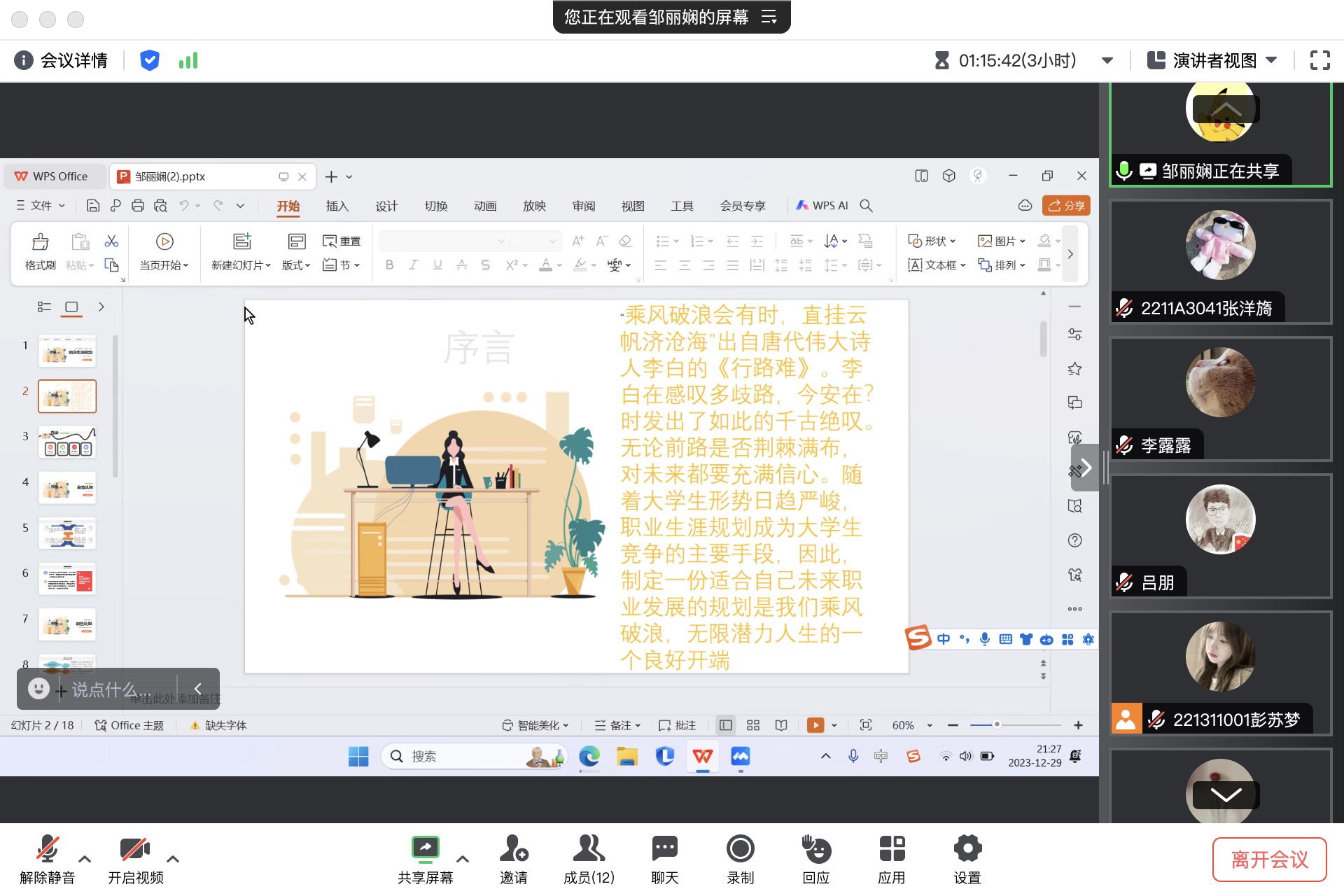The height and width of the screenshot is (896, 1344).
Task: Toggle the outline view in slide panel
Action: [44, 307]
